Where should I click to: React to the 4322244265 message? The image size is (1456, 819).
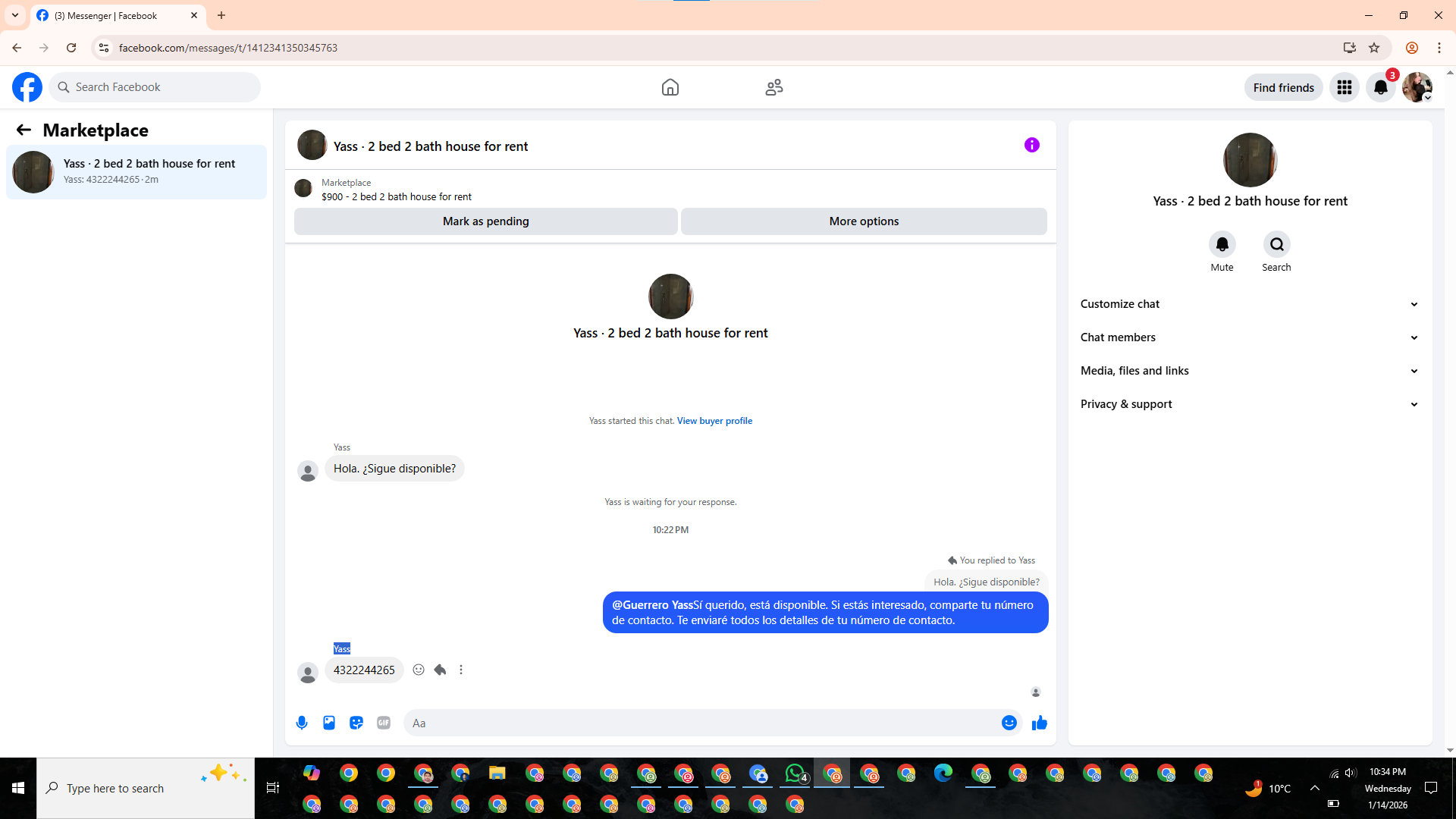pyautogui.click(x=419, y=670)
